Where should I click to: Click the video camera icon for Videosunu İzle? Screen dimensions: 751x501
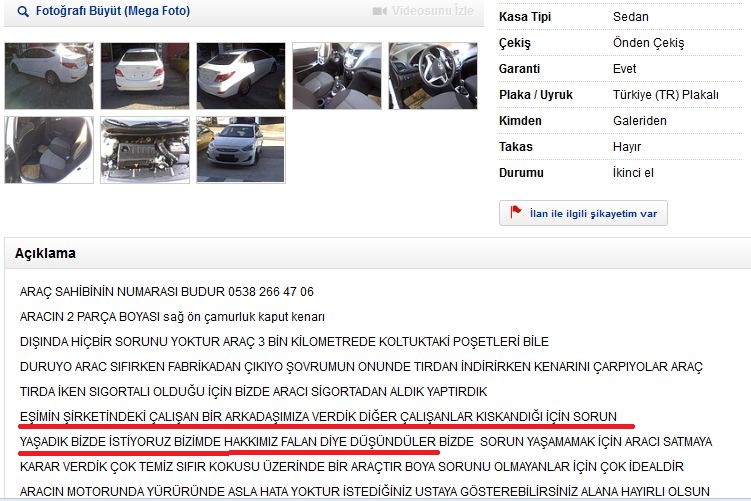pos(379,11)
